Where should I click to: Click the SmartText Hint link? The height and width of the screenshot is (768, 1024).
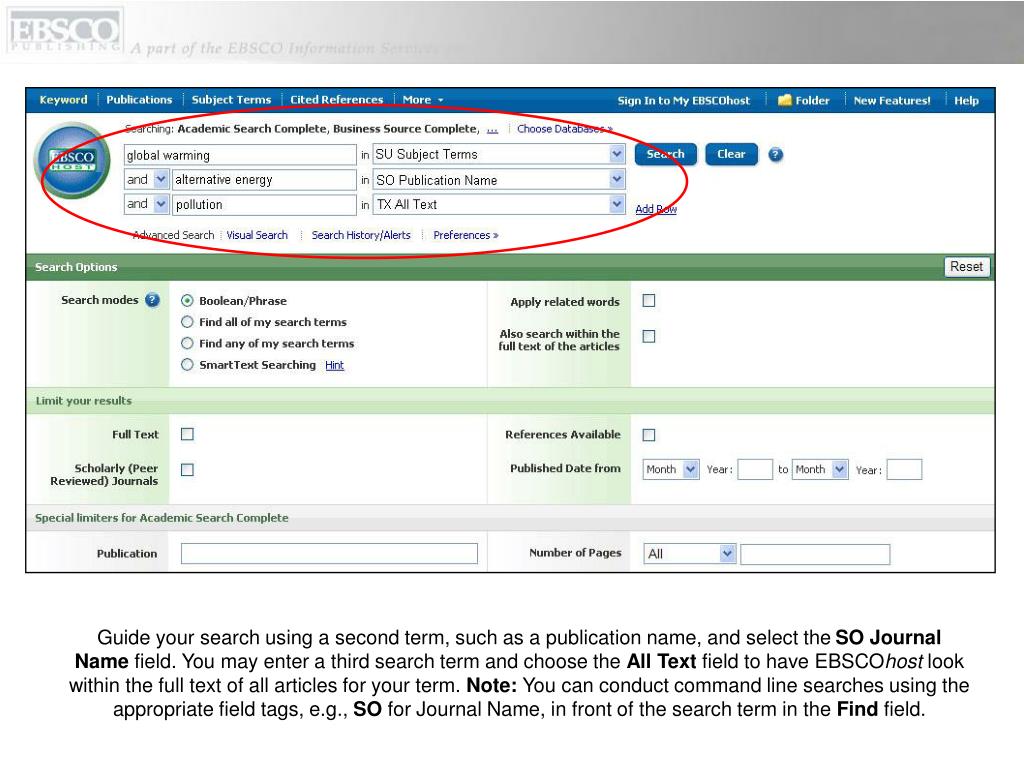coord(334,365)
